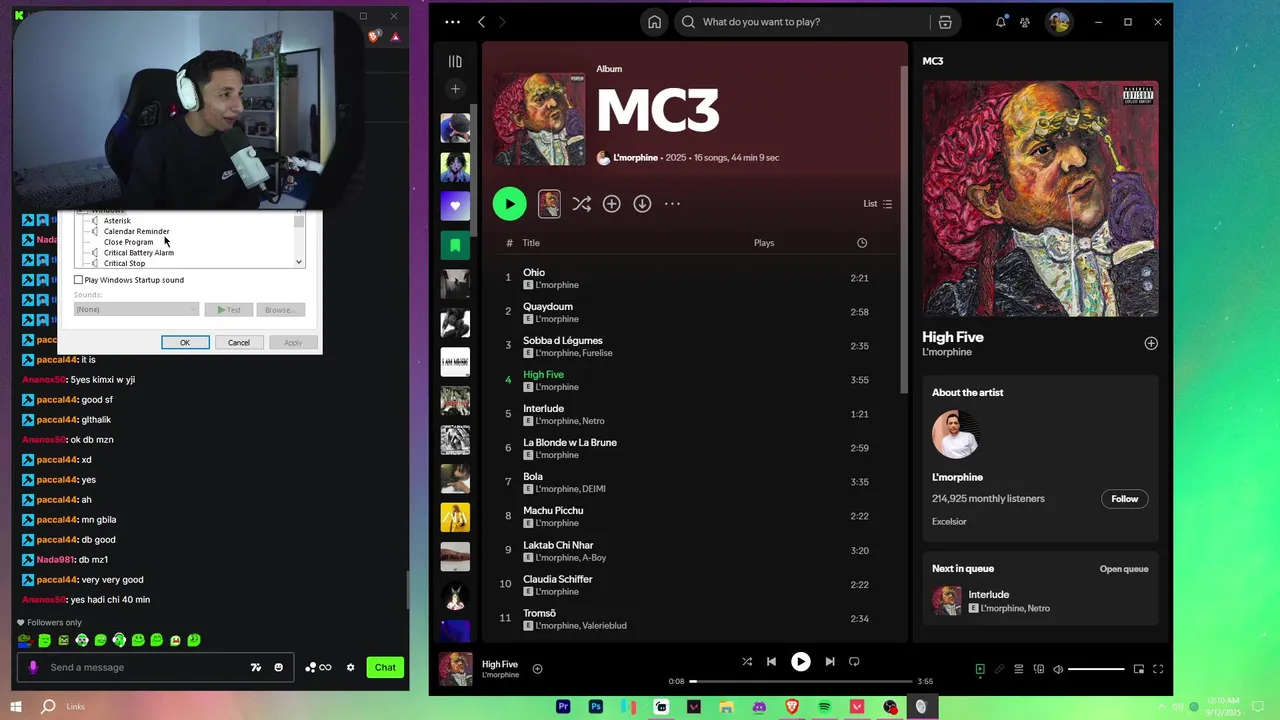The width and height of the screenshot is (1280, 720).
Task: Open Spotify three-dot main menu
Action: [x=452, y=22]
